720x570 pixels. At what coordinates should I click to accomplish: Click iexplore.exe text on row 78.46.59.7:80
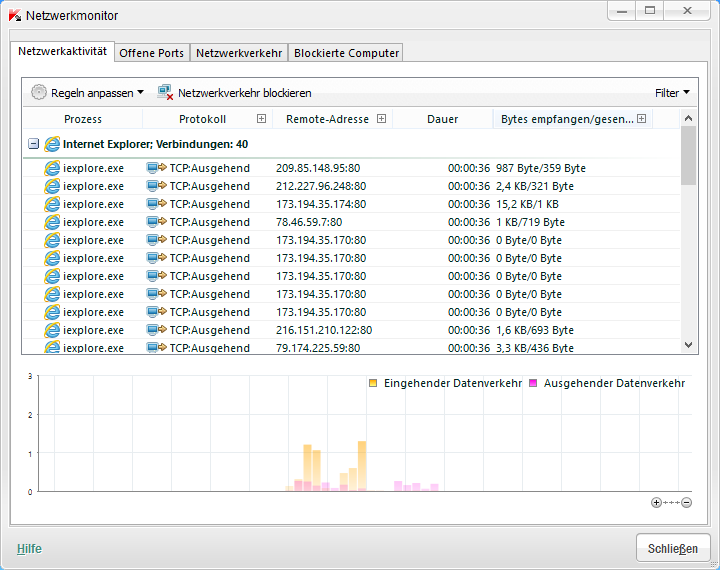click(x=93, y=222)
